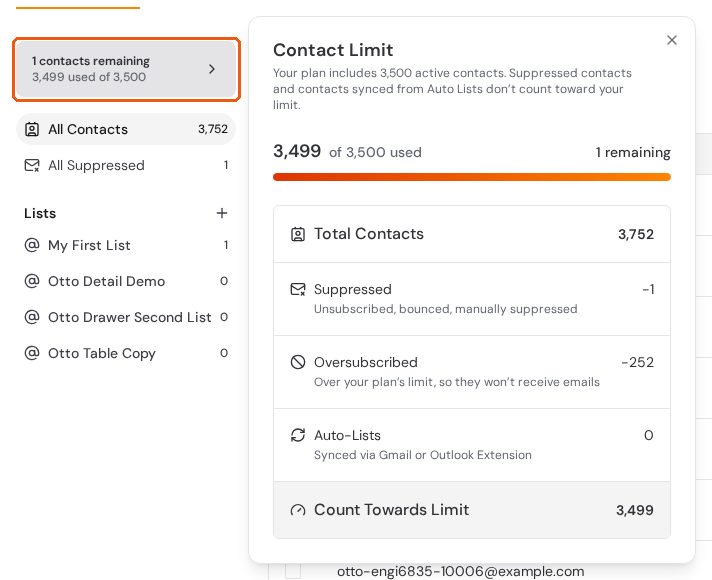Add a new list with the plus icon
712x580 pixels.
tap(222, 213)
